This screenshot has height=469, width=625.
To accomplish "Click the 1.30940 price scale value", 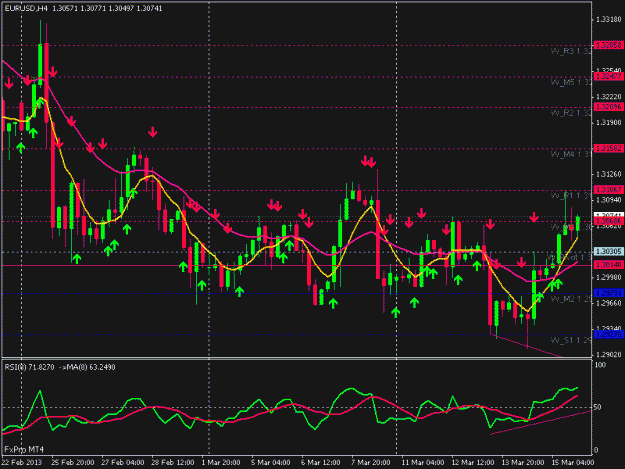I will click(x=609, y=200).
